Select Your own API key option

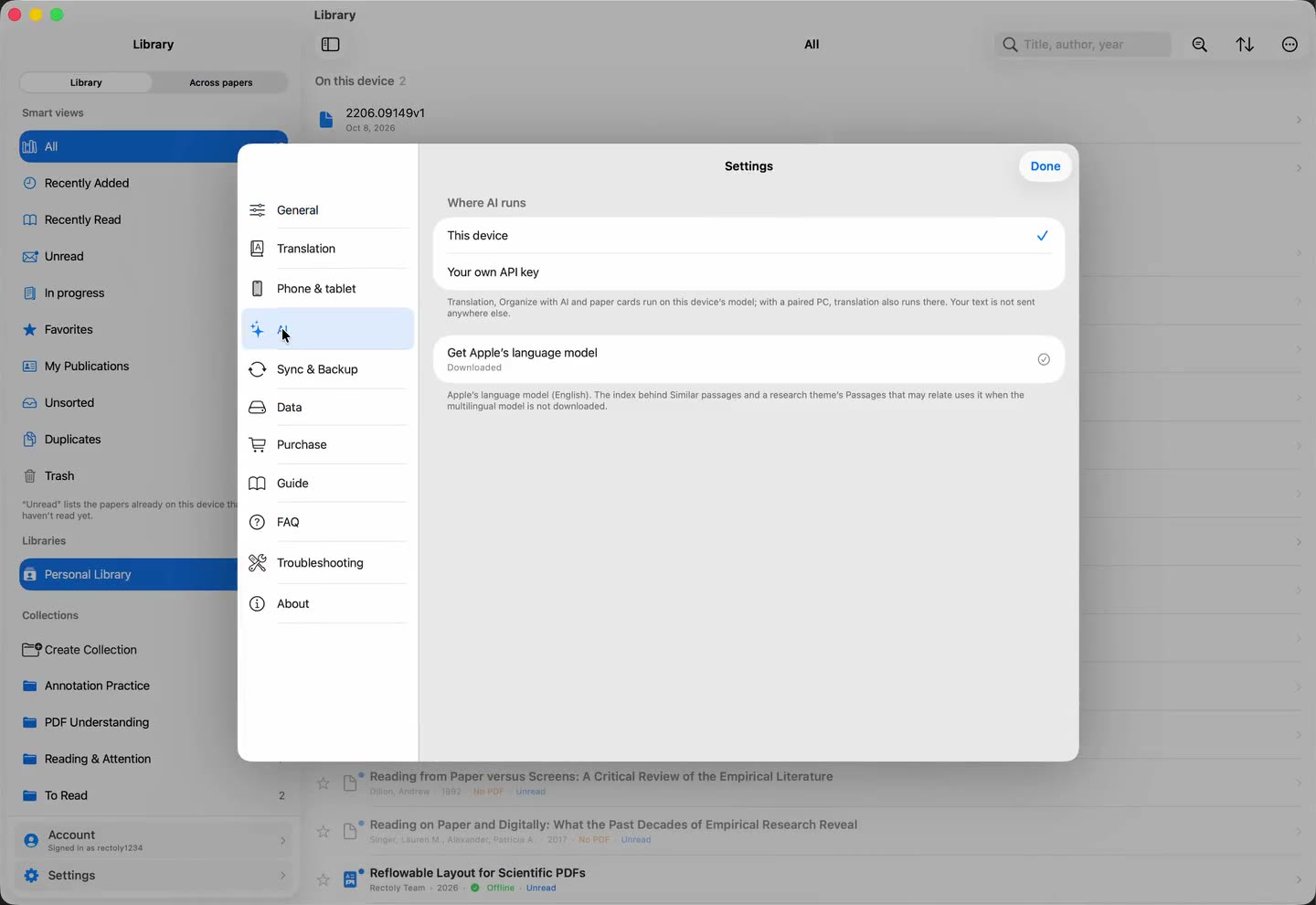coord(749,272)
